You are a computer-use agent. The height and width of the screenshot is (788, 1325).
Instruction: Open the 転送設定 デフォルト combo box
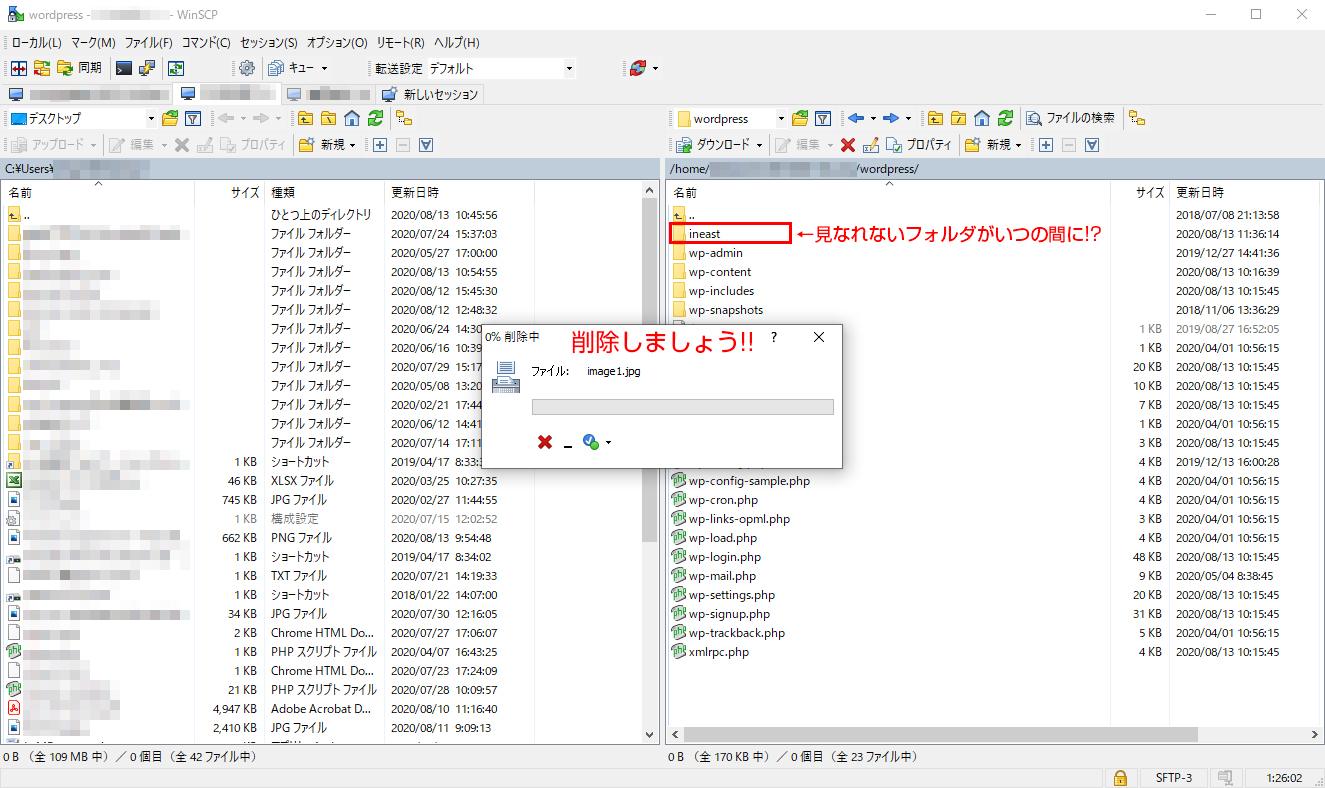[x=501, y=68]
